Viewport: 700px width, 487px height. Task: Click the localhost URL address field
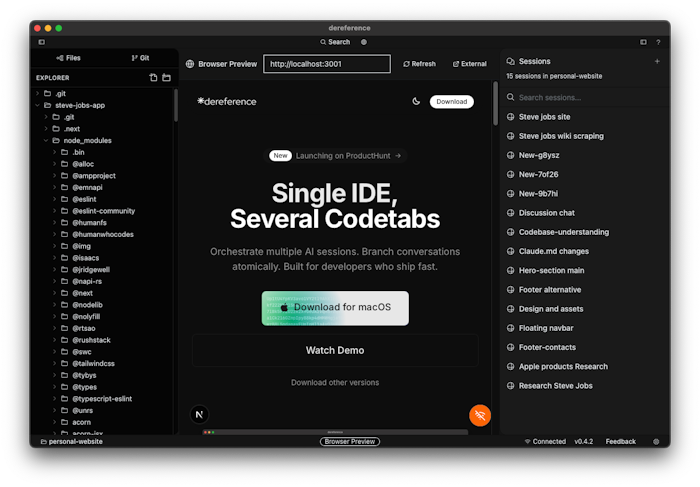click(x=327, y=64)
